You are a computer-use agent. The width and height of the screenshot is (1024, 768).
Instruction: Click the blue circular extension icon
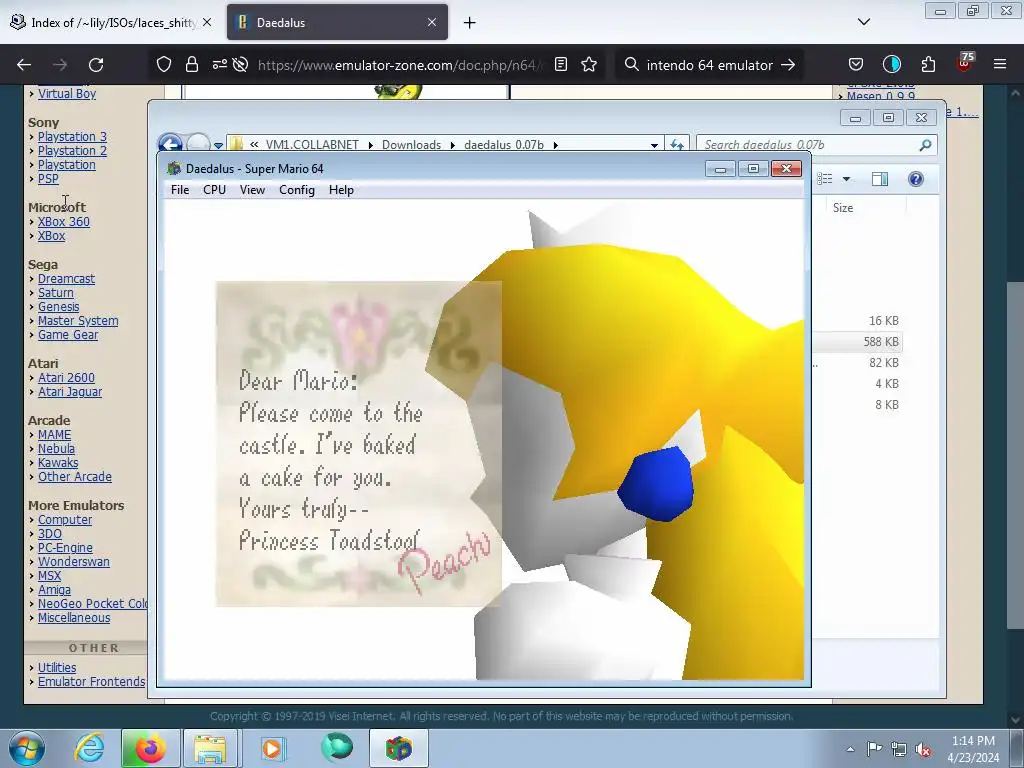click(x=891, y=65)
